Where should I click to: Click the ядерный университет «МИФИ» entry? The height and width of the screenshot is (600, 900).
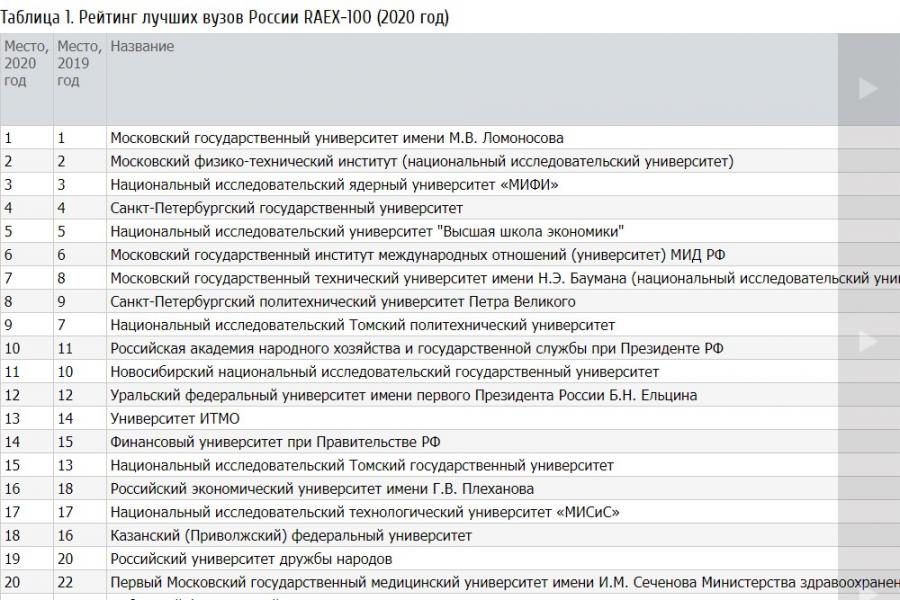(334, 184)
